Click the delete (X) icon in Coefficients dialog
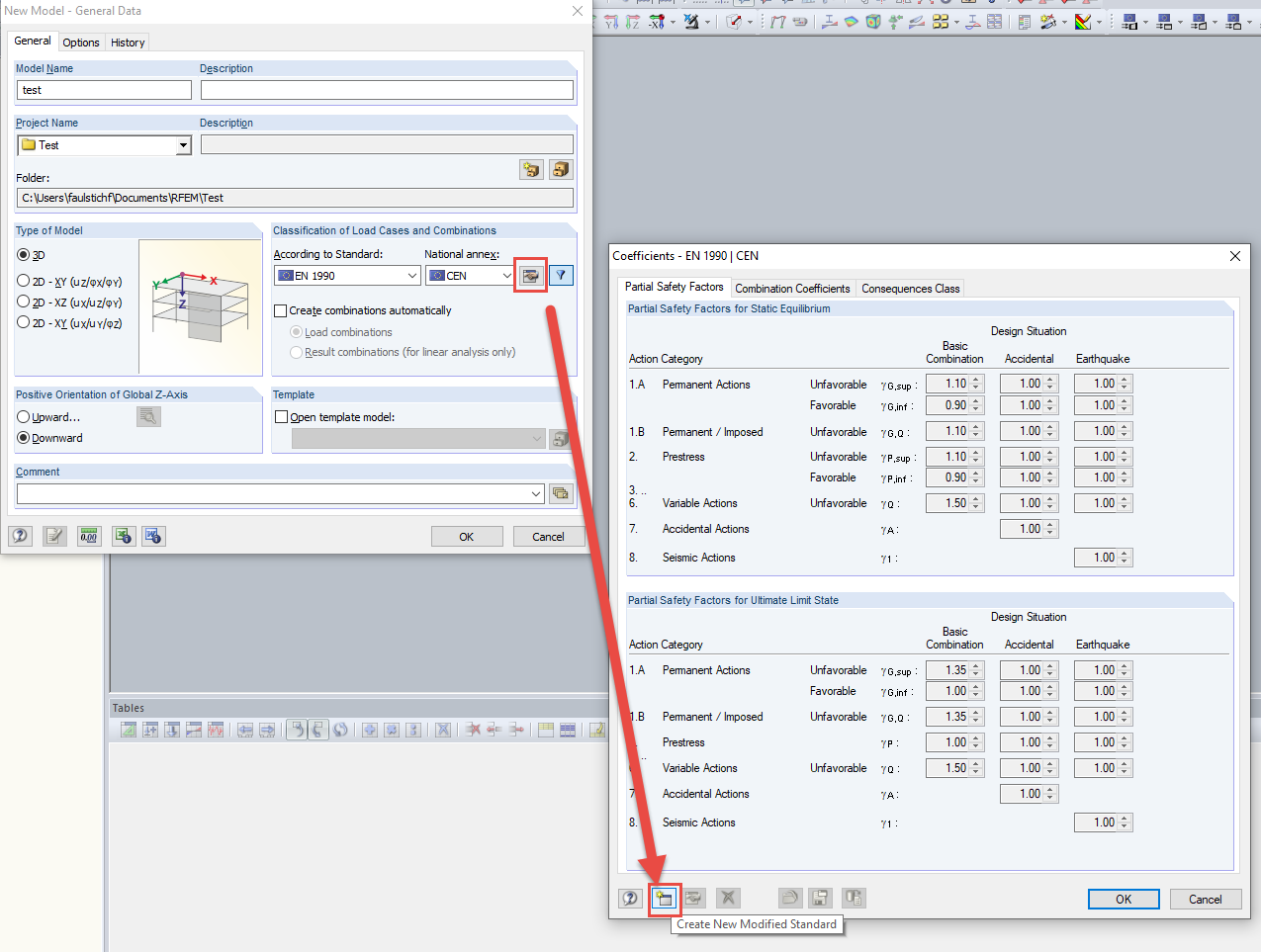This screenshot has height=952, width=1261. [728, 899]
